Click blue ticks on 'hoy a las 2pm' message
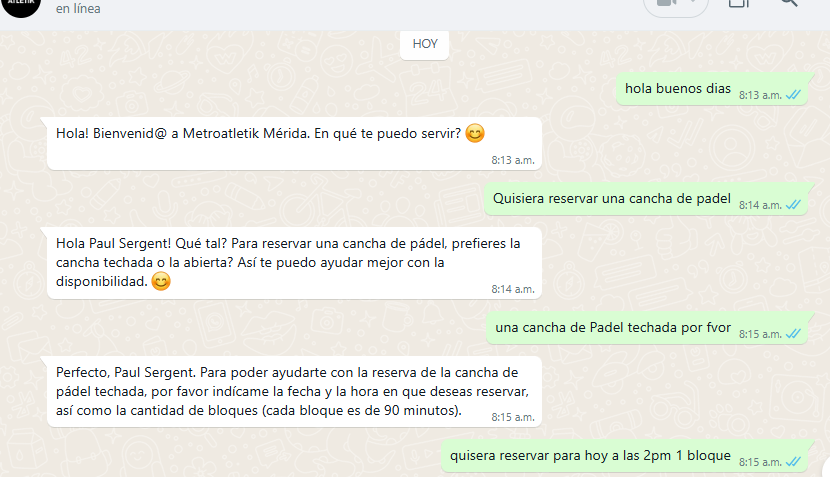830x477 pixels. 793,462
